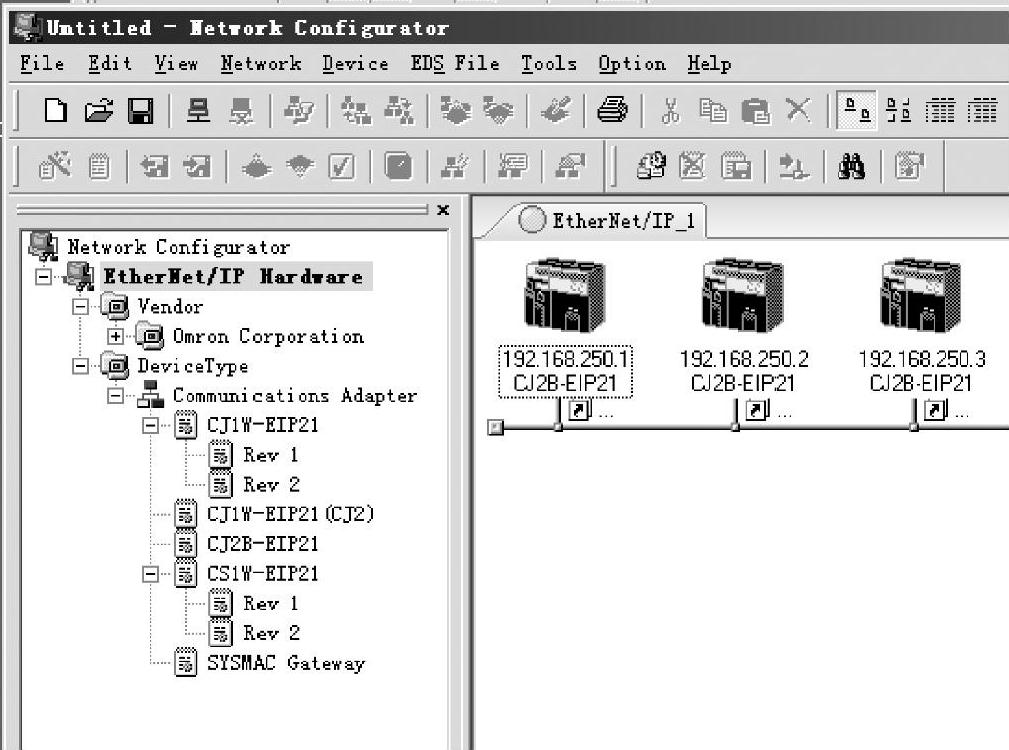1009x750 pixels.
Task: Open the File menu
Action: pos(42,64)
